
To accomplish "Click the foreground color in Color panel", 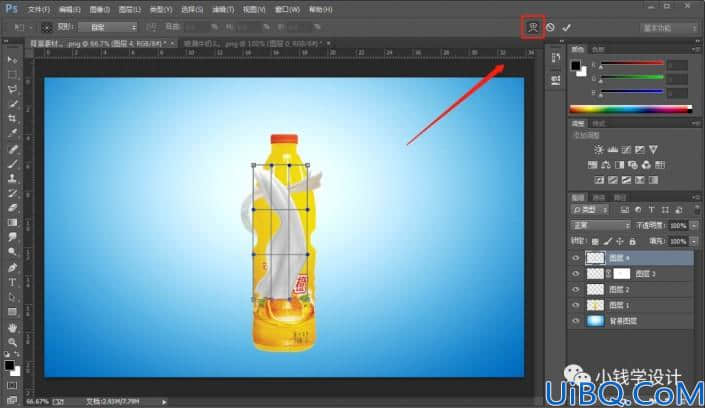I will (576, 65).
